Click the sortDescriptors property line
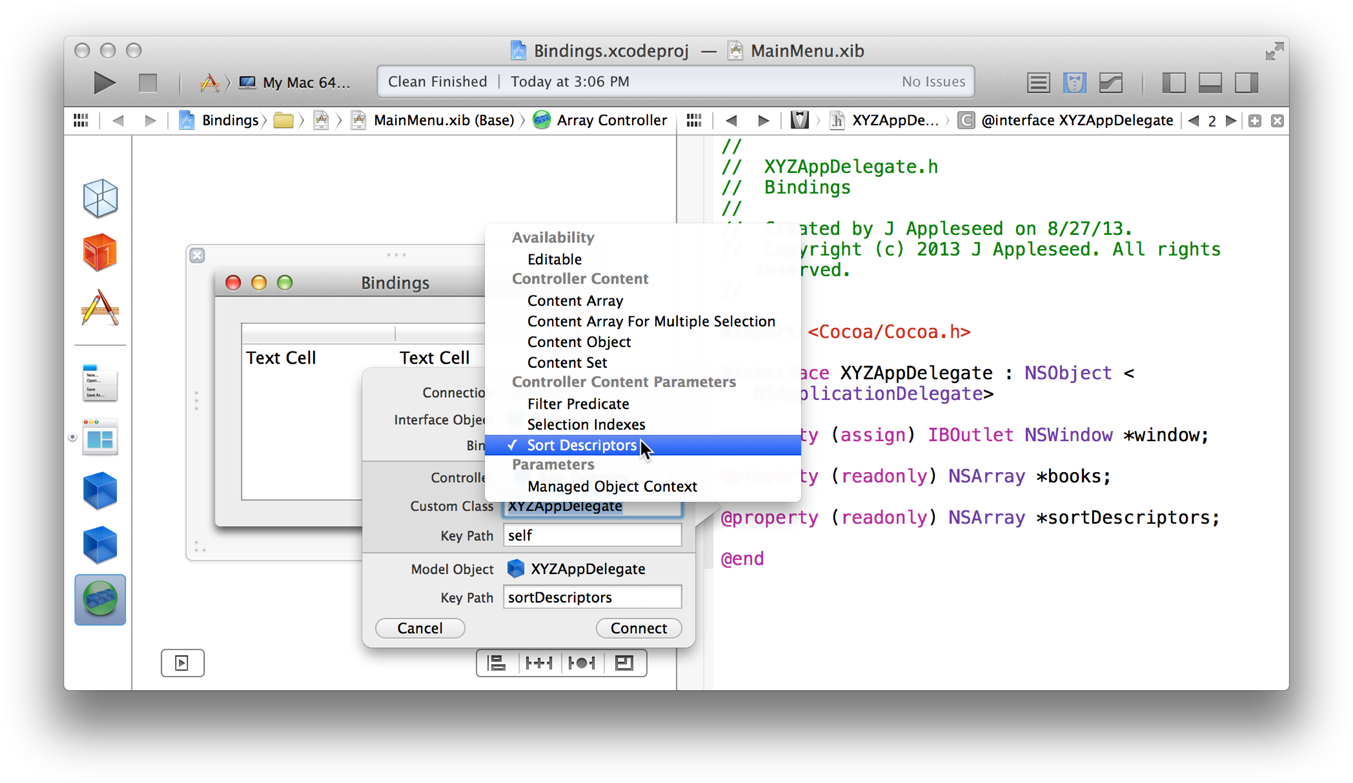Screen dimensions: 1353x783 pyautogui.click(x=971, y=518)
